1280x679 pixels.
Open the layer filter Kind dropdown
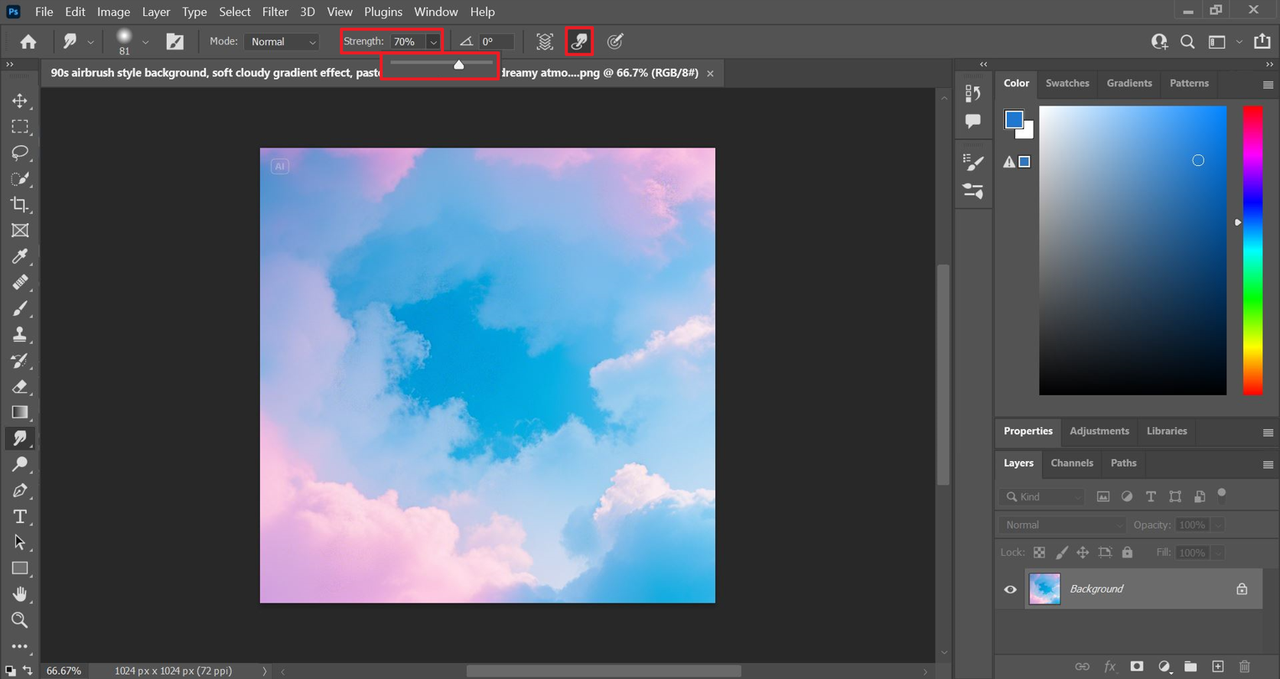click(1042, 497)
